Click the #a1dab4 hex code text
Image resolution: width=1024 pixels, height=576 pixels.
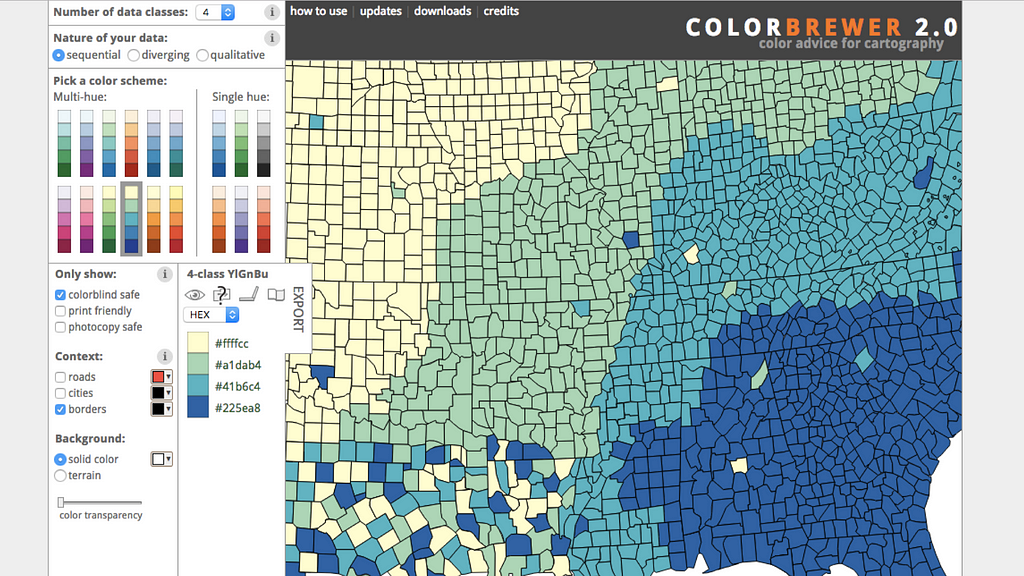pos(238,365)
